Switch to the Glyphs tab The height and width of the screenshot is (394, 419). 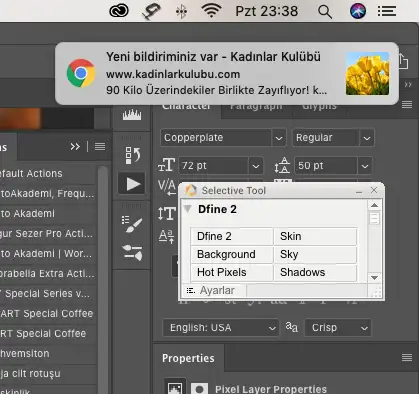[319, 107]
